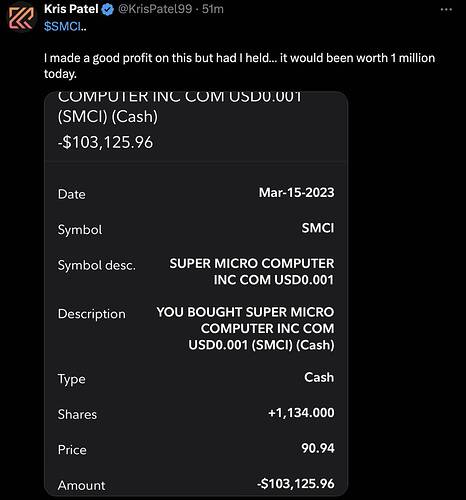The image size is (466, 500).
Task: Select the Mar-15-2023 date value
Action: pyautogui.click(x=296, y=193)
